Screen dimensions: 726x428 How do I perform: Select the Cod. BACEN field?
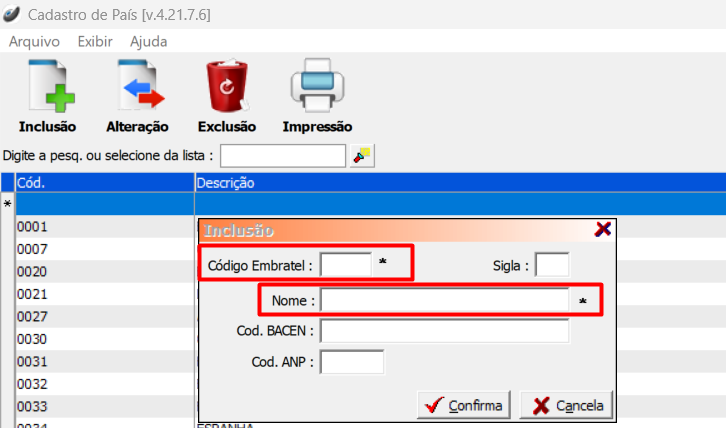[x=444, y=331]
